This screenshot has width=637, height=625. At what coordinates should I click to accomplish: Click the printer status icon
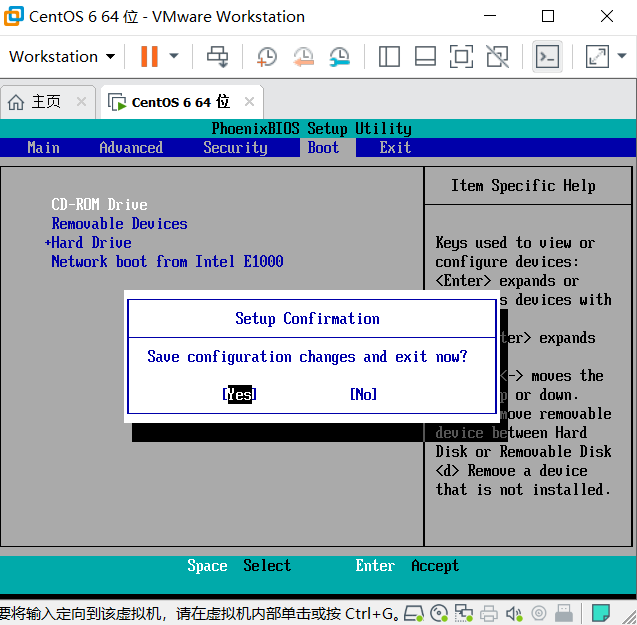pyautogui.click(x=489, y=613)
